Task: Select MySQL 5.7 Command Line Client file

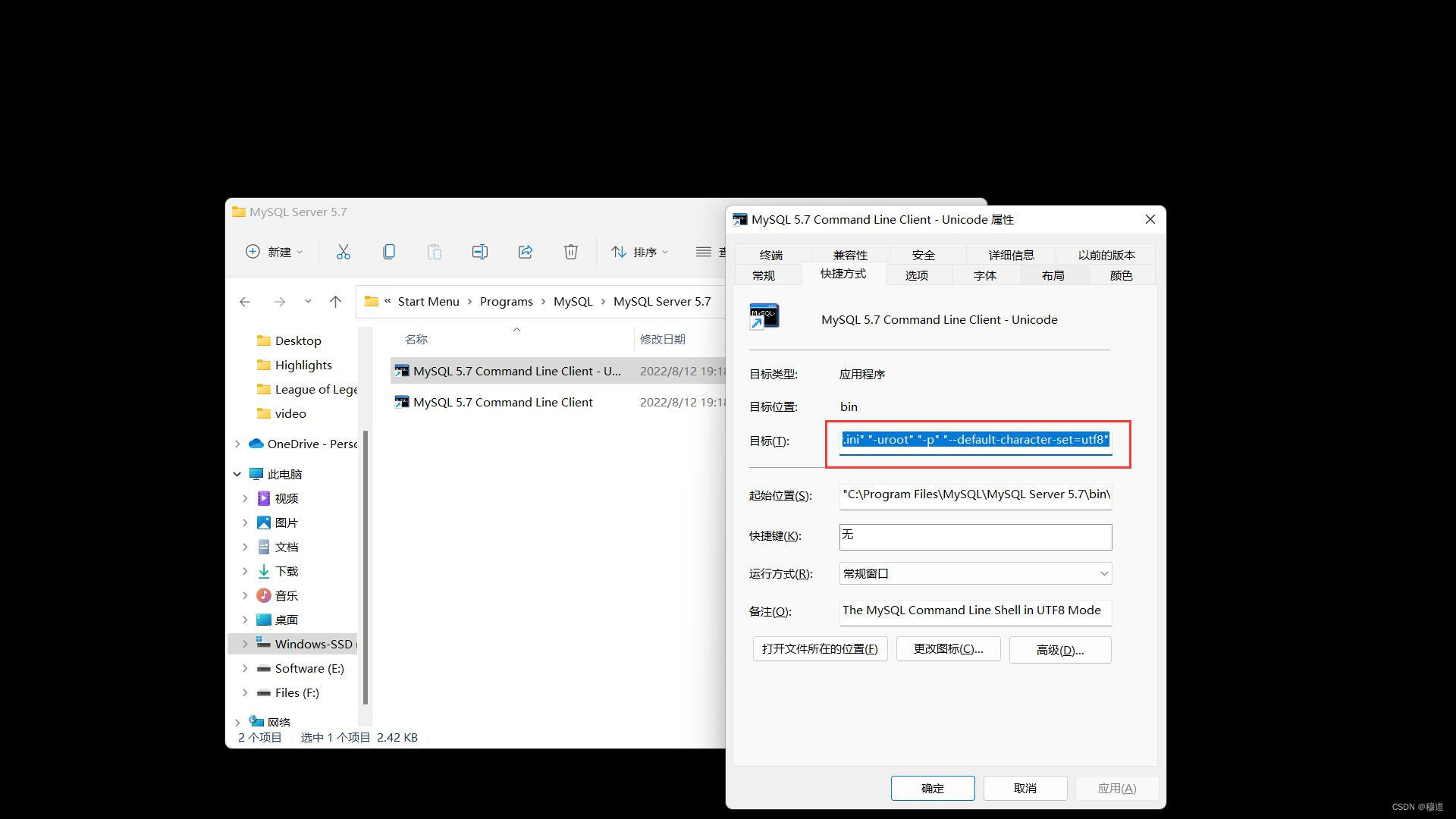Action: [x=502, y=402]
